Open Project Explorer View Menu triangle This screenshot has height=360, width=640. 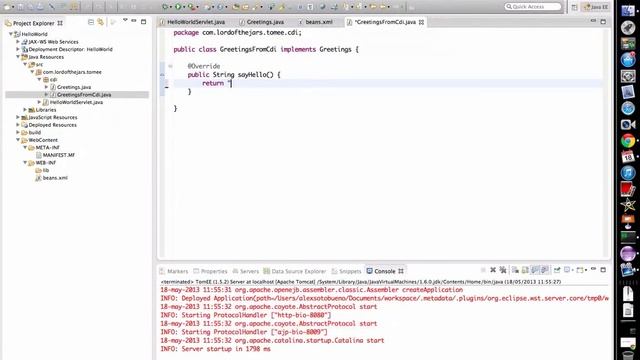[x=125, y=20]
